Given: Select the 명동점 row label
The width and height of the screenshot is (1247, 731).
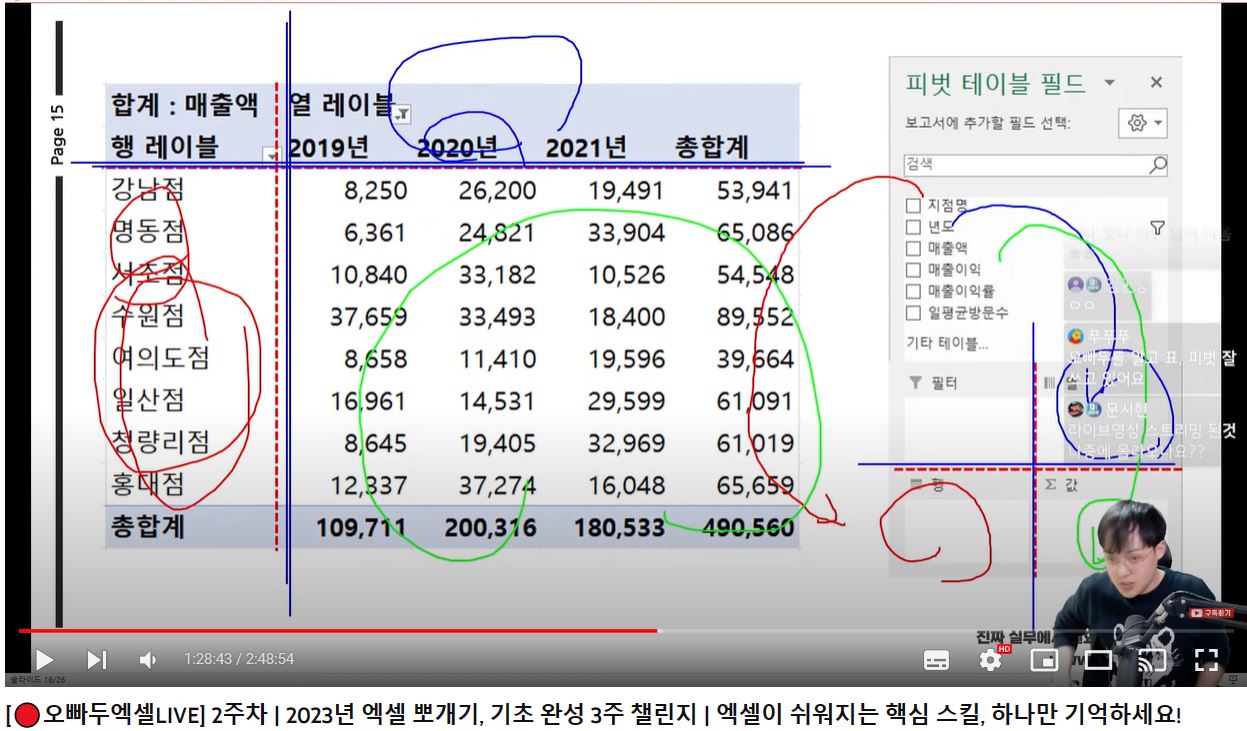Looking at the screenshot, I should pos(148,232).
